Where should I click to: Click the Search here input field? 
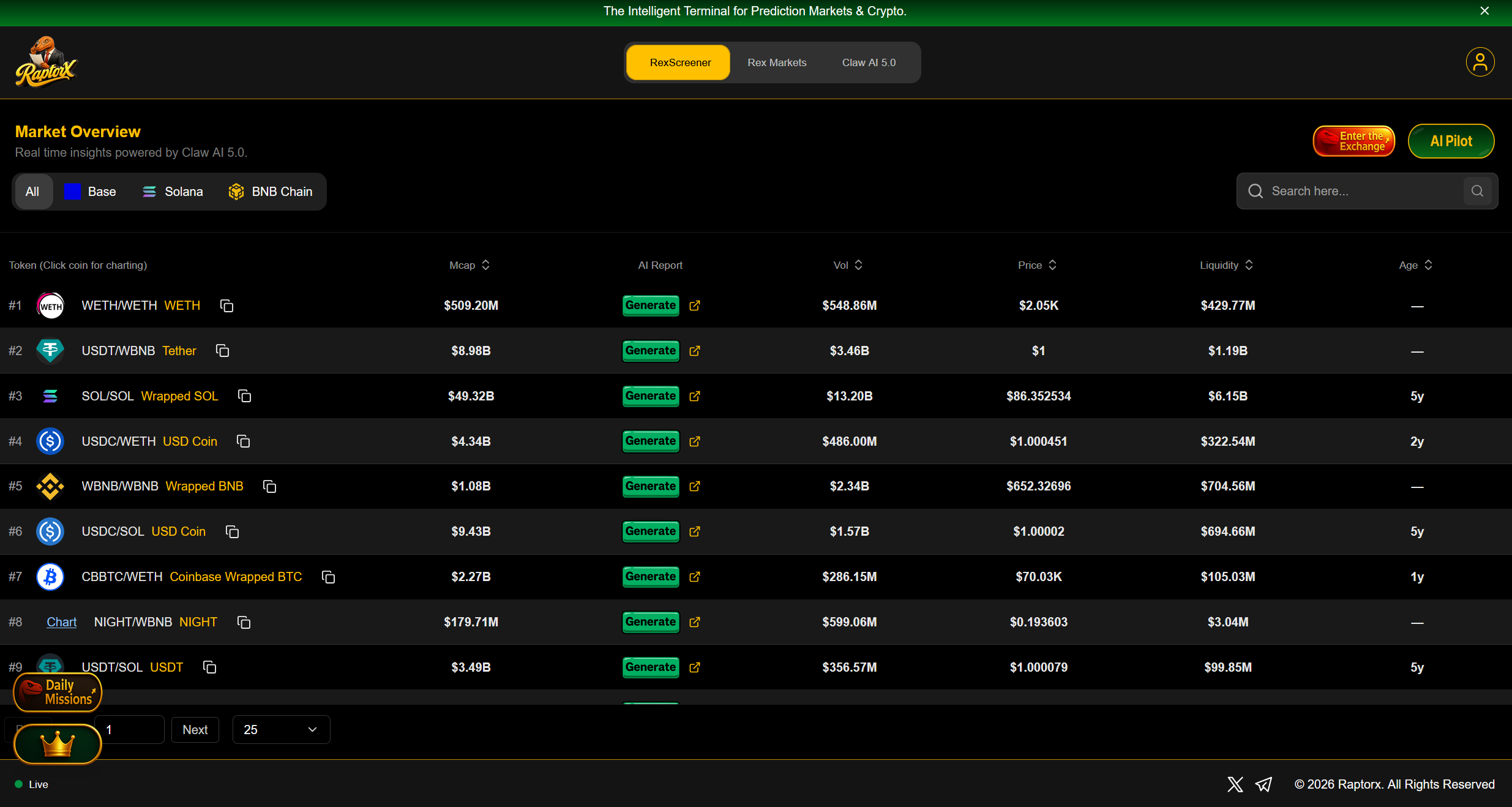[1359, 191]
